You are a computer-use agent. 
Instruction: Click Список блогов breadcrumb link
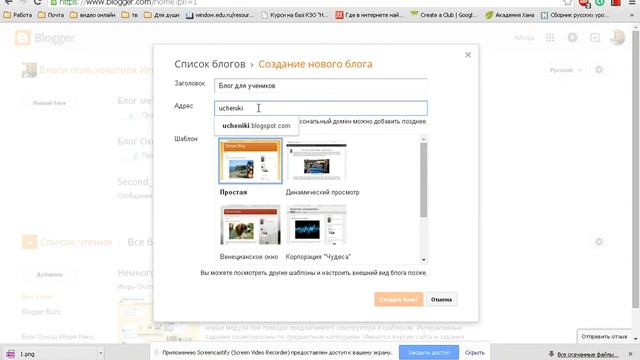[210, 64]
